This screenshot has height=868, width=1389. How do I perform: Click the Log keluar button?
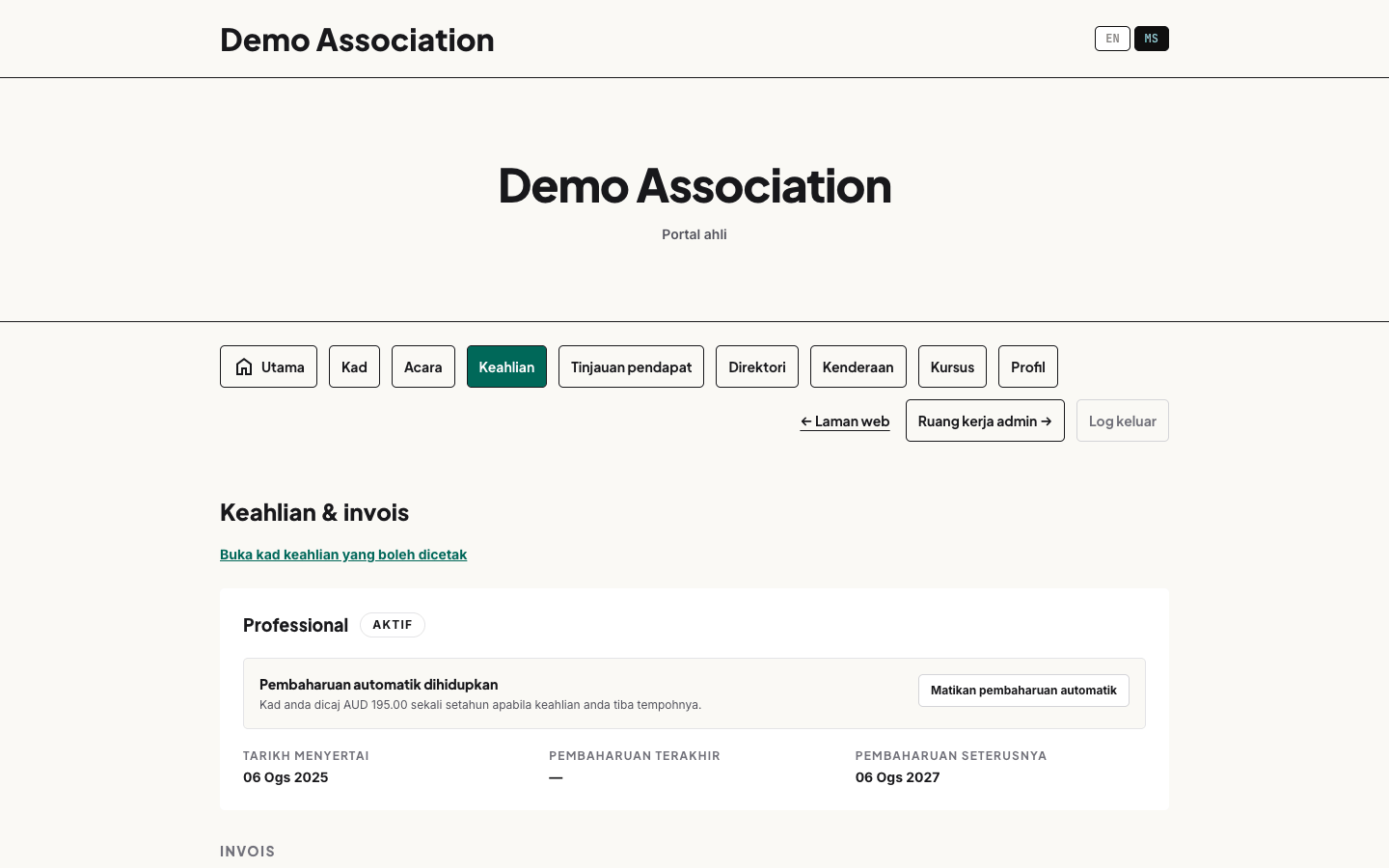(1123, 420)
